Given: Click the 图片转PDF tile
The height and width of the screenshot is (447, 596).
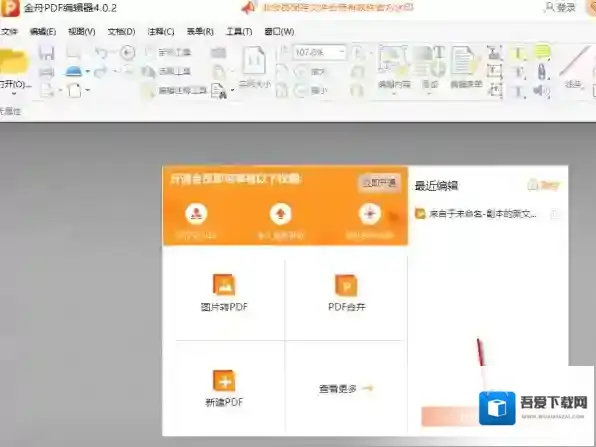Looking at the screenshot, I should (x=224, y=293).
